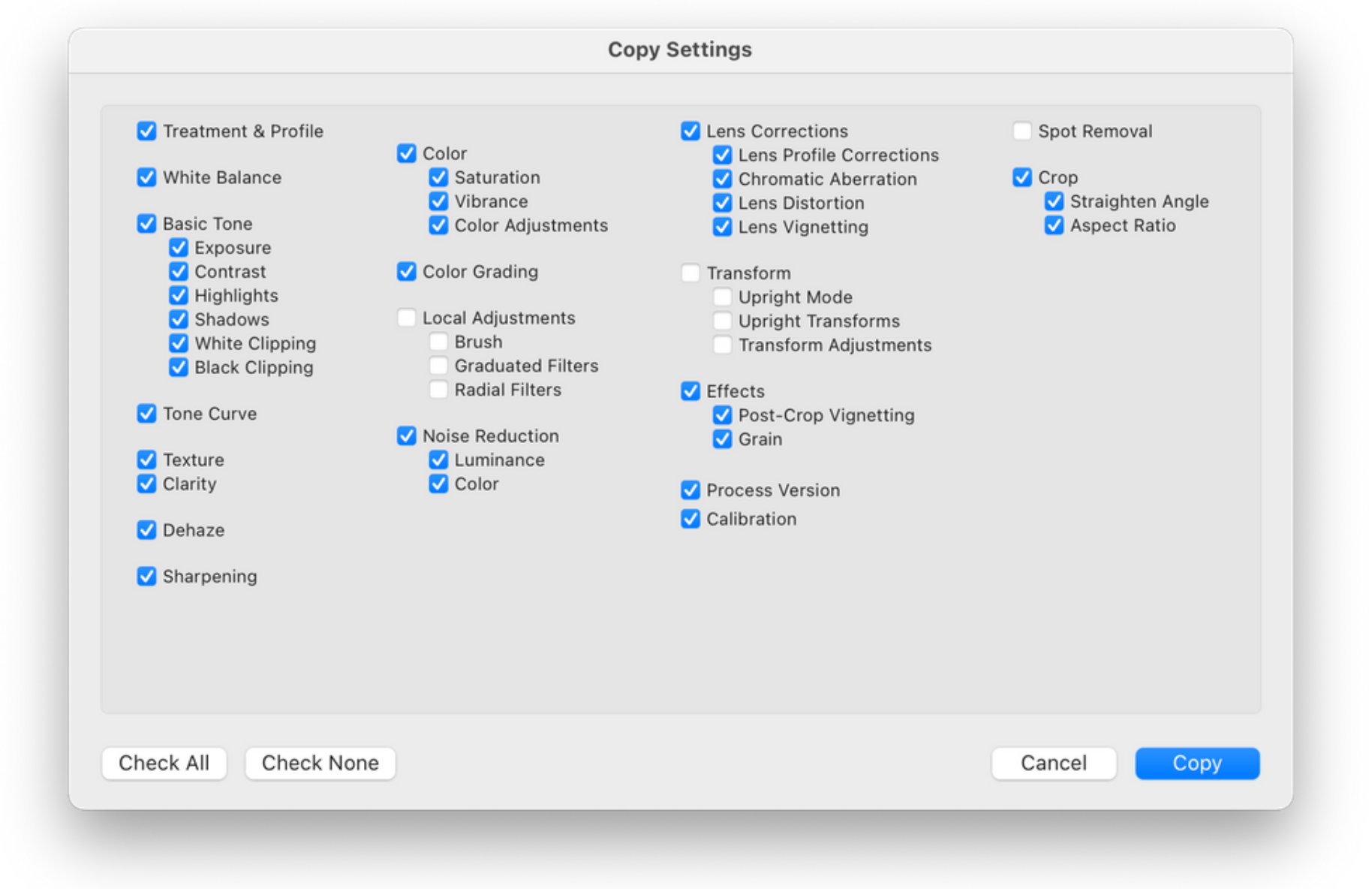Uncheck Chromatic Aberration correction
Image resolution: width=1372 pixels, height=889 pixels.
pos(722,179)
